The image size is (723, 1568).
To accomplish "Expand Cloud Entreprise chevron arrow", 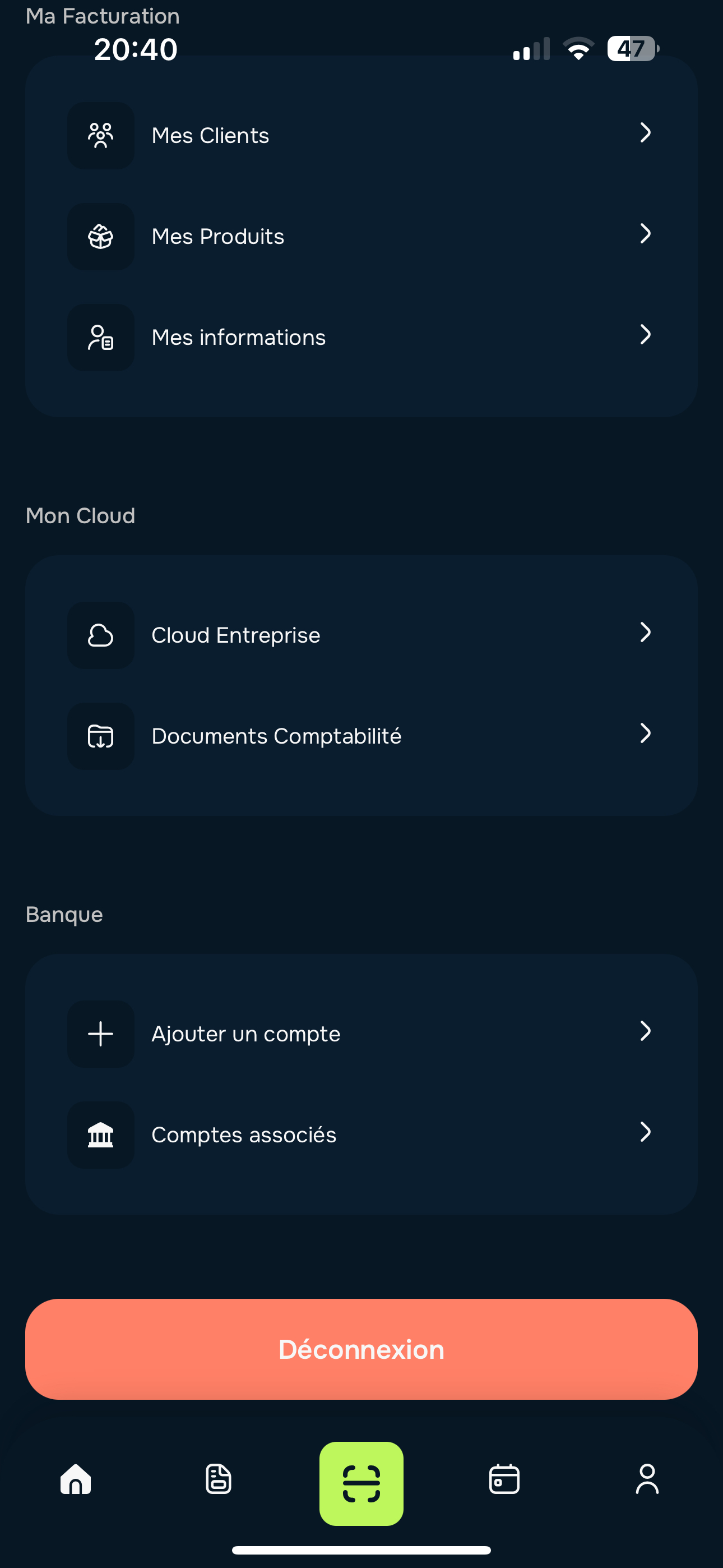I will pyautogui.click(x=645, y=633).
